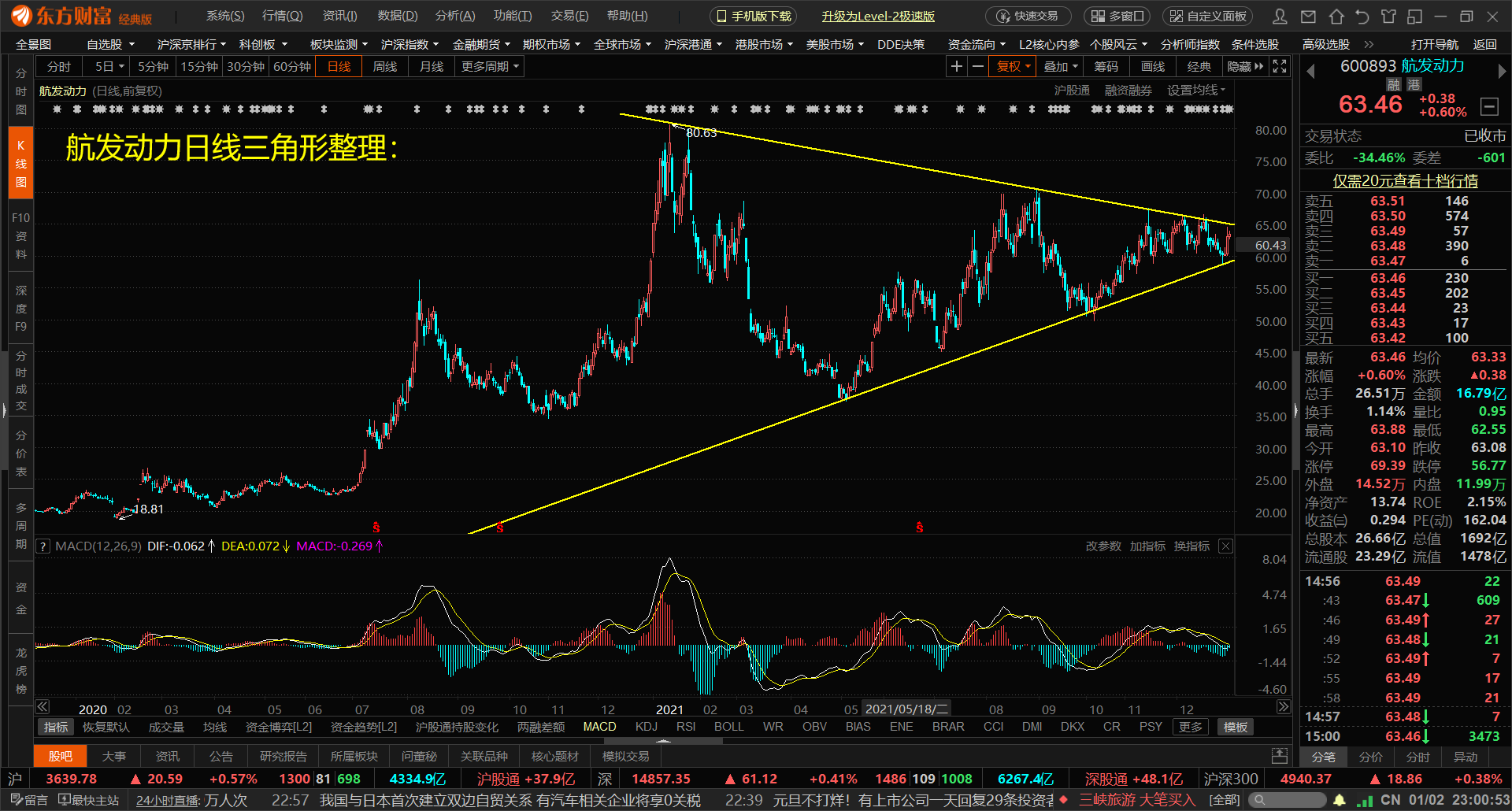Viewport: 1512px width, 811px height.
Task: Open 系统(S) menu
Action: [x=225, y=17]
